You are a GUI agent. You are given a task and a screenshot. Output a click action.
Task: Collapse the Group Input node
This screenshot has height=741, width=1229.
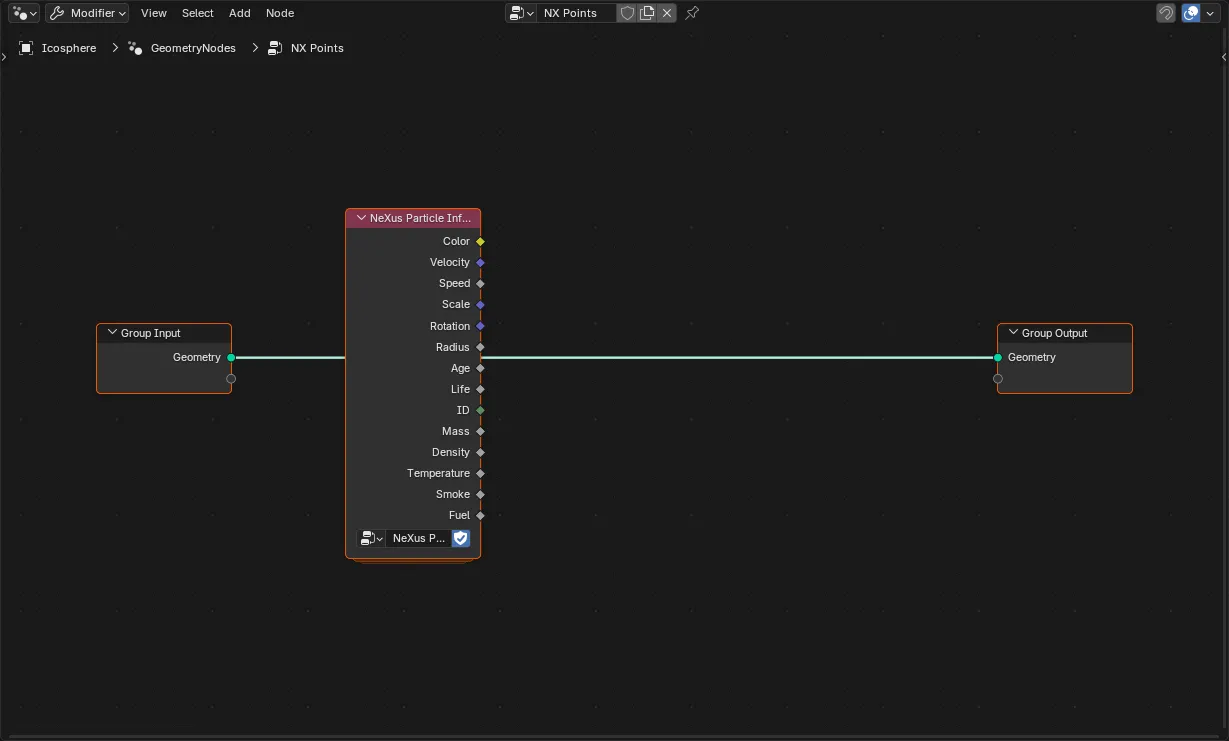tap(112, 333)
